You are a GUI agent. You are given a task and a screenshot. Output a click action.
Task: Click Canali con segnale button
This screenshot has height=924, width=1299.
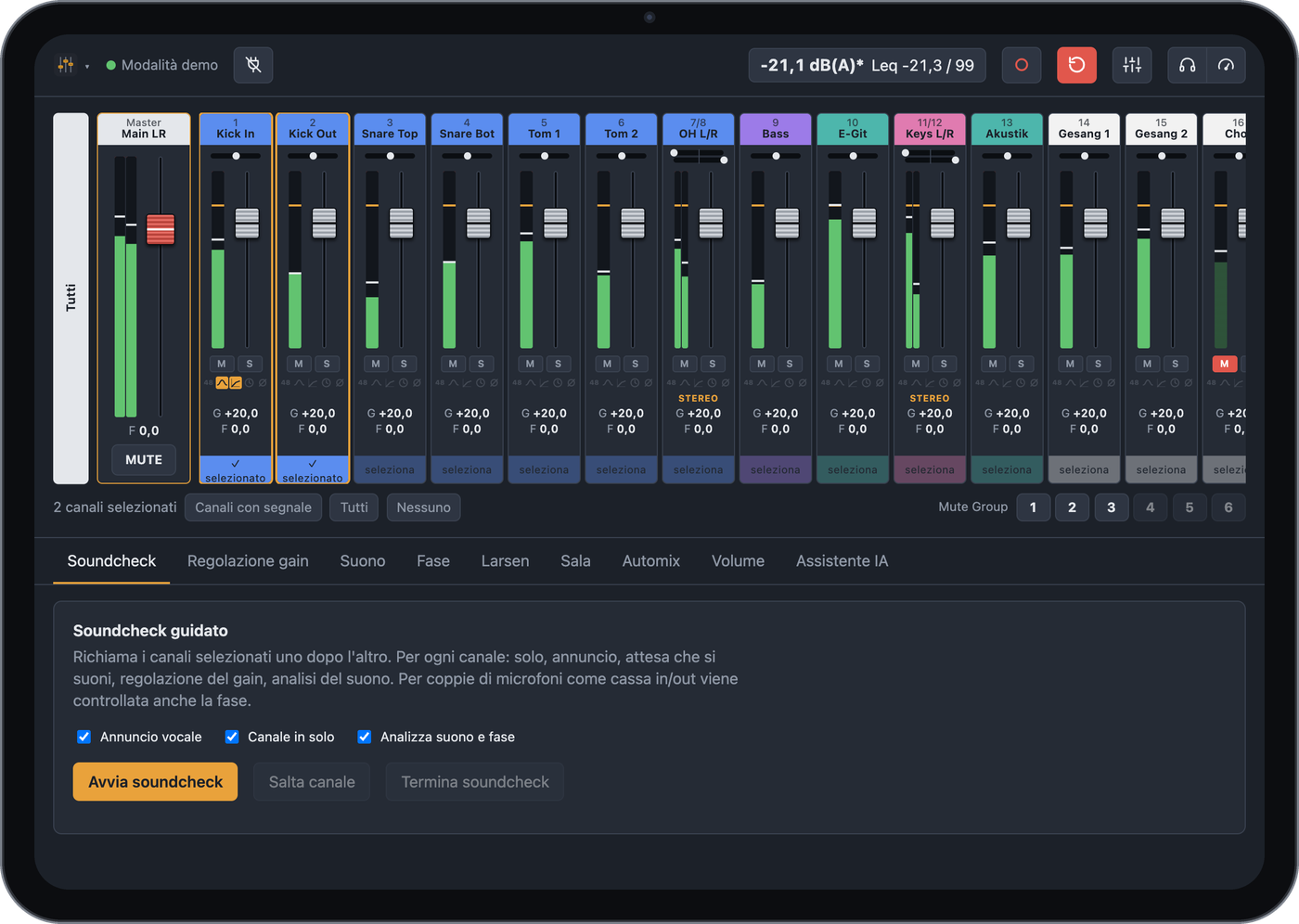253,507
